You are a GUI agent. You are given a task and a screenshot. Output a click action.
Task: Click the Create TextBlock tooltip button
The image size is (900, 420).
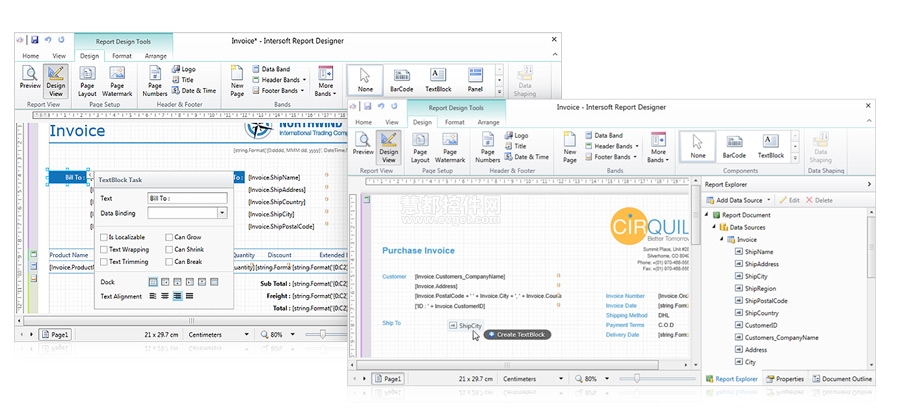pyautogui.click(x=517, y=335)
